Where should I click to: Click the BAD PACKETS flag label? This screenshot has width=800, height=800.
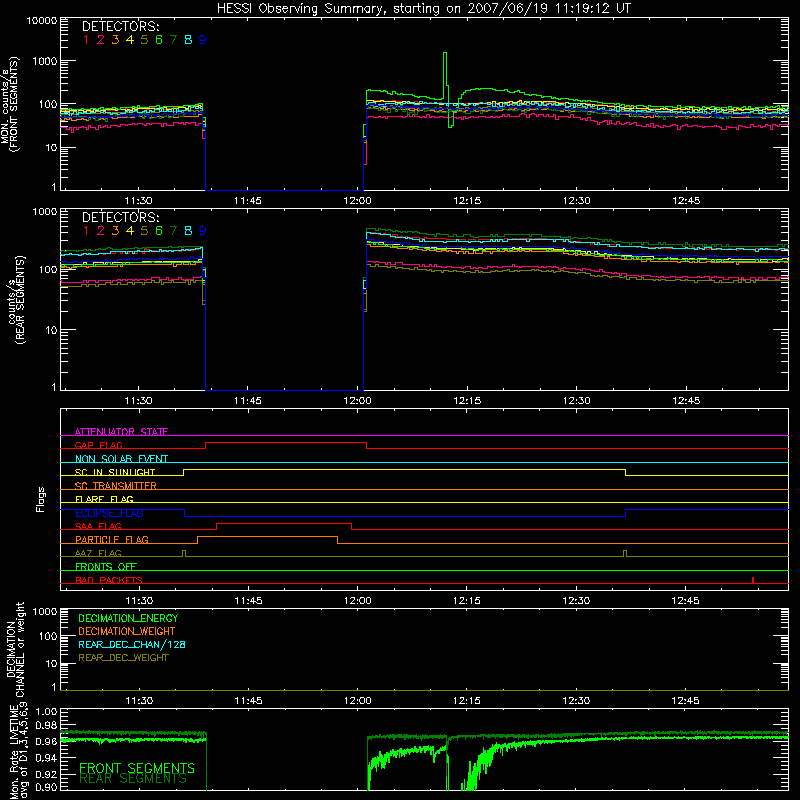109,580
